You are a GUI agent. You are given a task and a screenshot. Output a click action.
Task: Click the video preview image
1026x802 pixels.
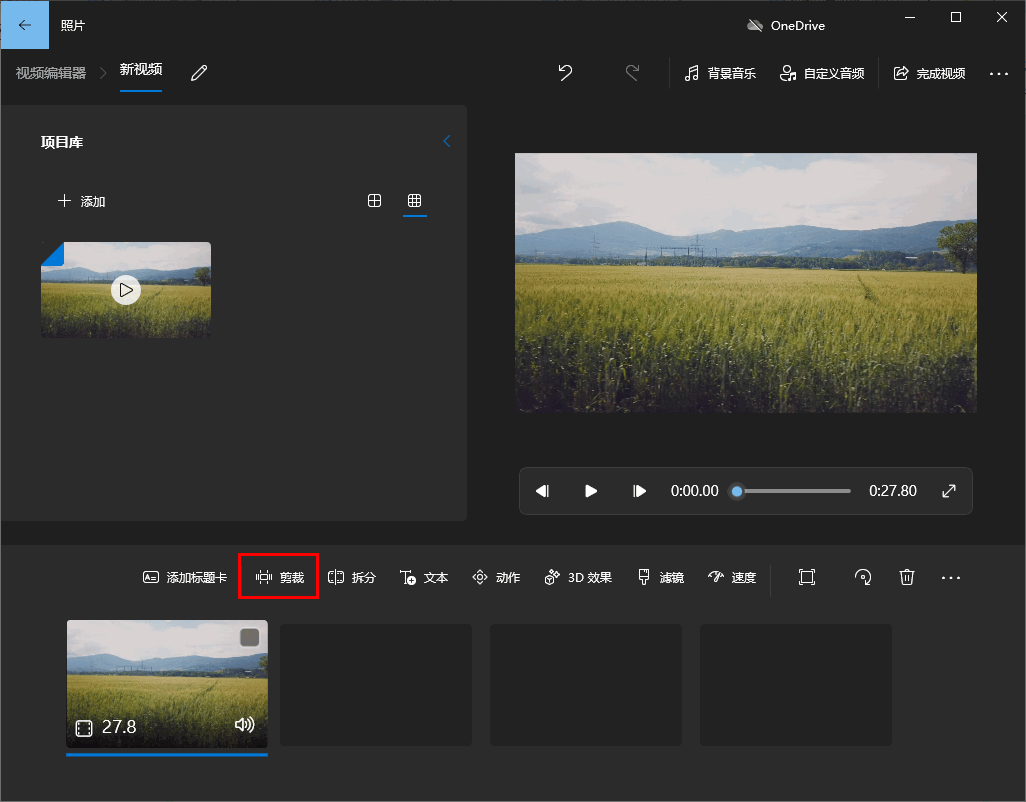click(745, 283)
